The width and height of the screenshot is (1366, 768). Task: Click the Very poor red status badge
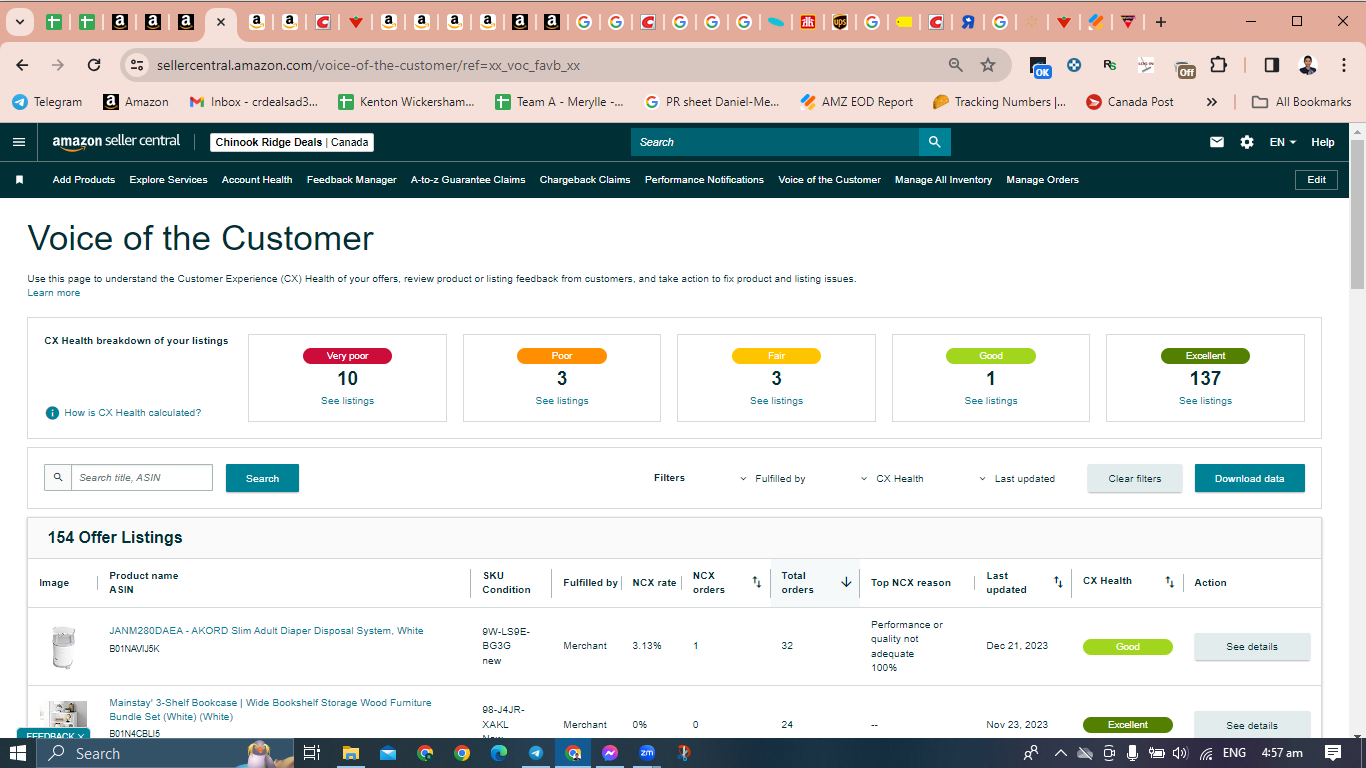point(347,356)
